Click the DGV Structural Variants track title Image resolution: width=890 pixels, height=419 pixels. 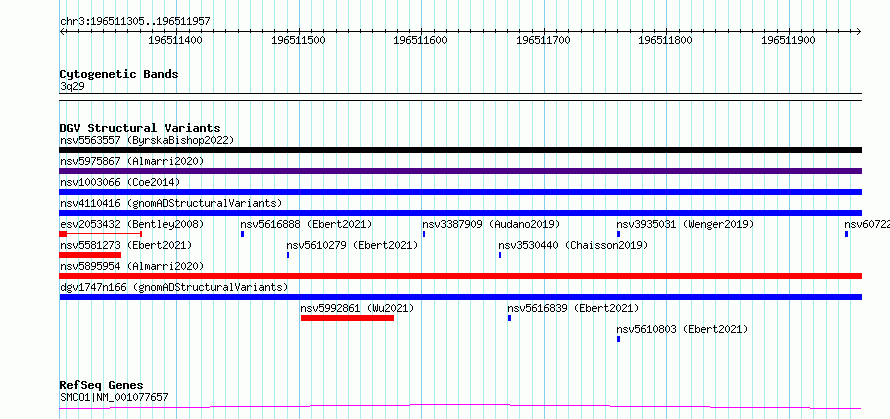point(140,128)
